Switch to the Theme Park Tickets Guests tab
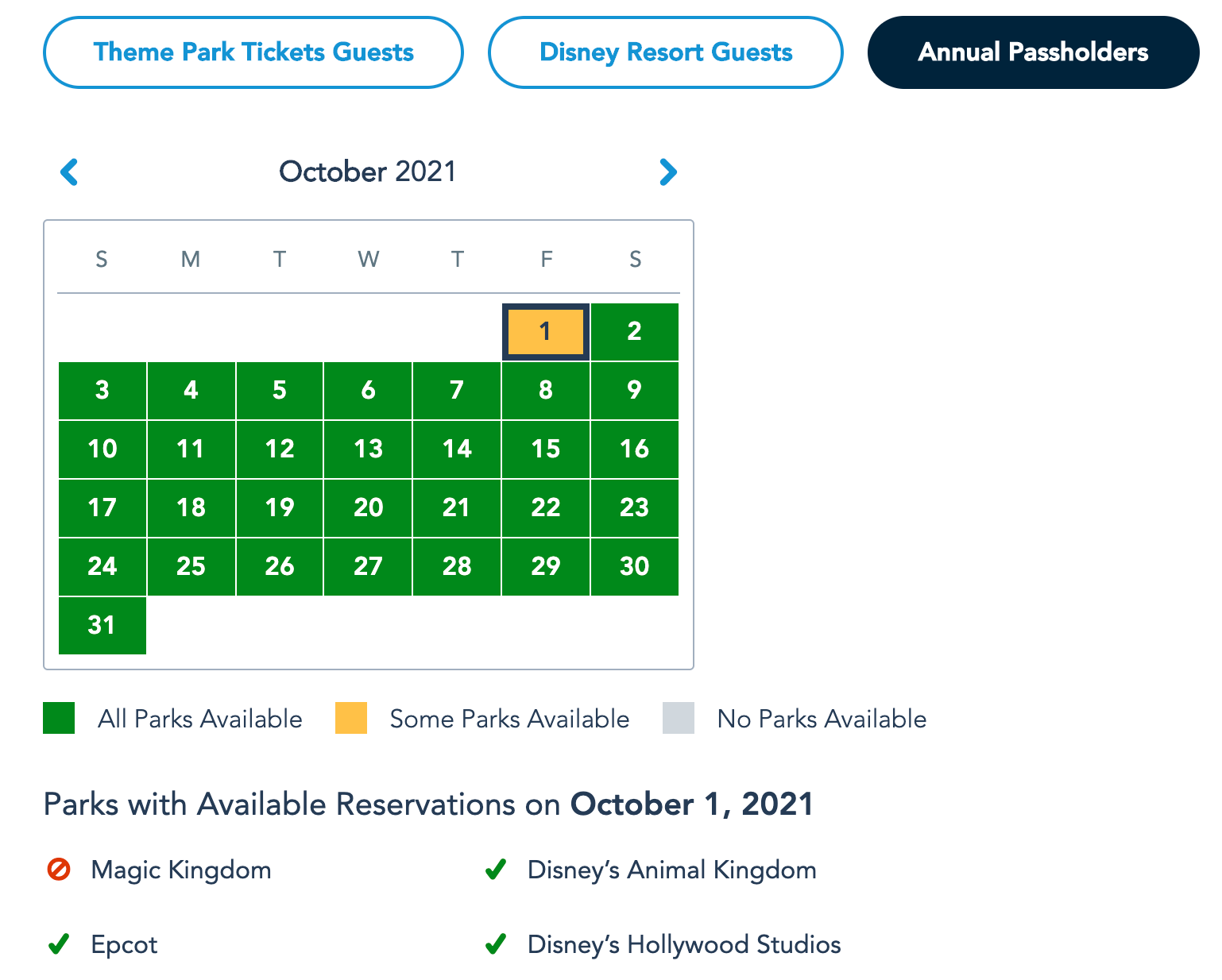The height and width of the screenshot is (980, 1222). [253, 52]
